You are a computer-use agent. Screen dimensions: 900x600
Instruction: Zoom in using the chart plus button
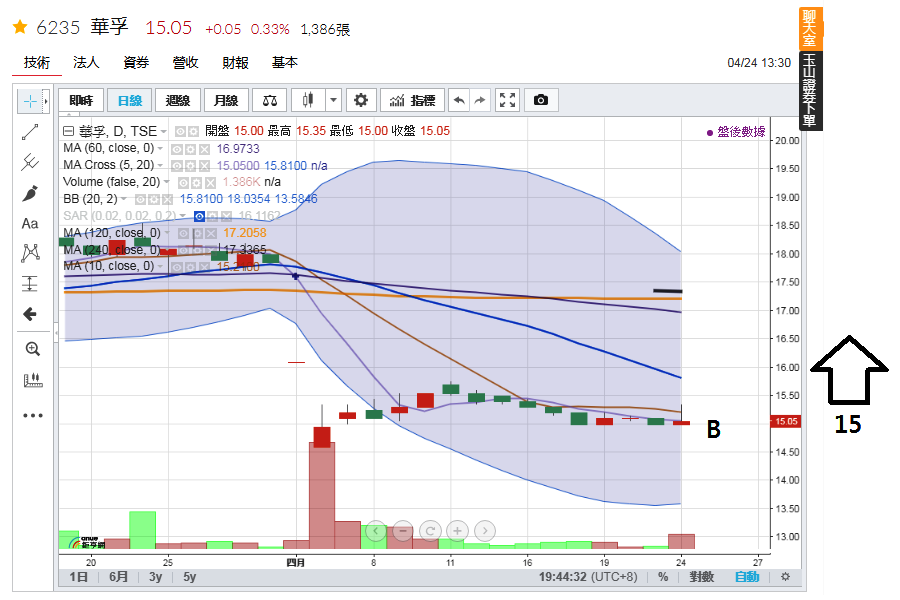tap(457, 531)
